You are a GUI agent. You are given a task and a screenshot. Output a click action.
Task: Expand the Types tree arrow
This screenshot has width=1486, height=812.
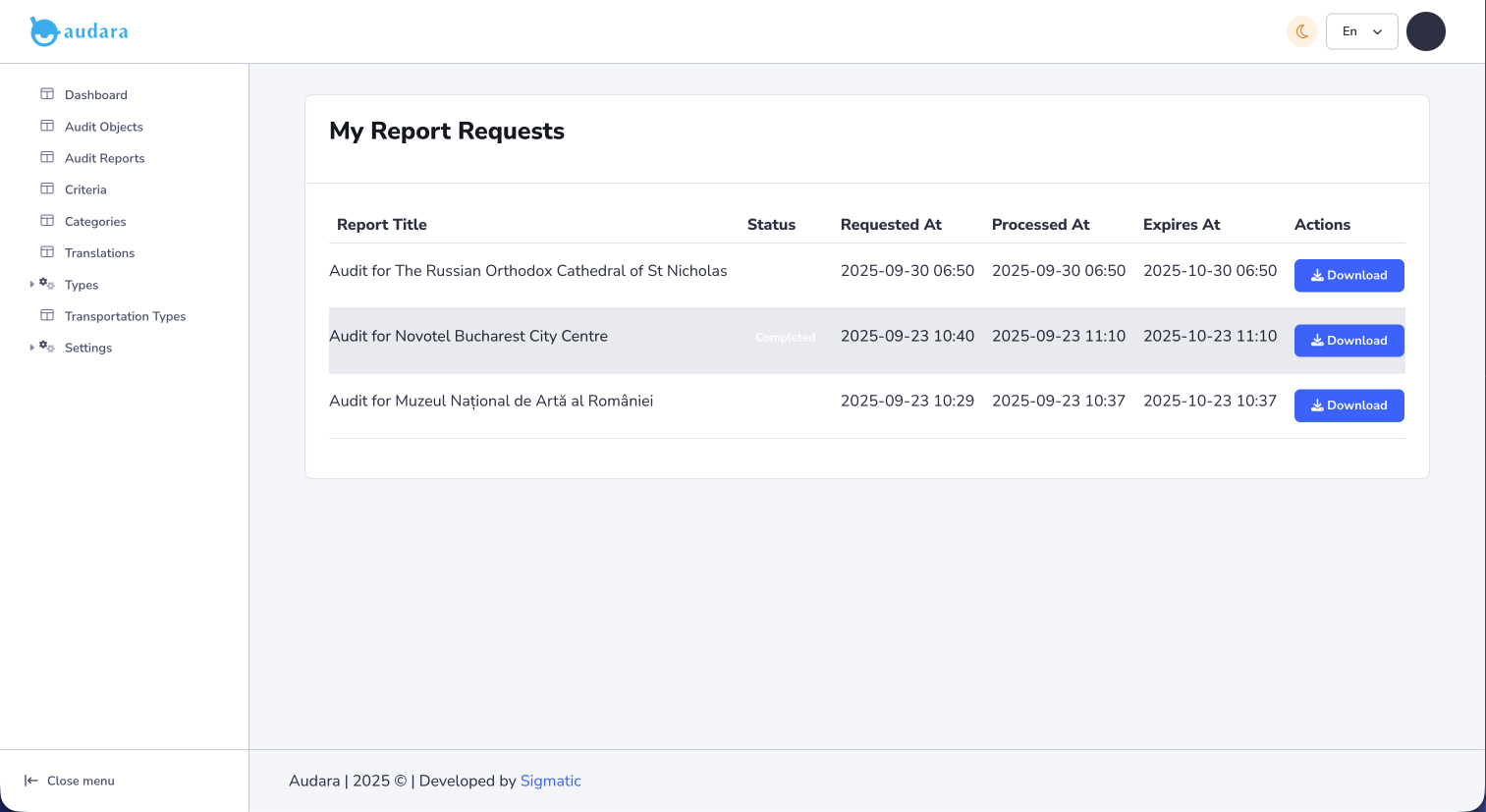coord(32,285)
